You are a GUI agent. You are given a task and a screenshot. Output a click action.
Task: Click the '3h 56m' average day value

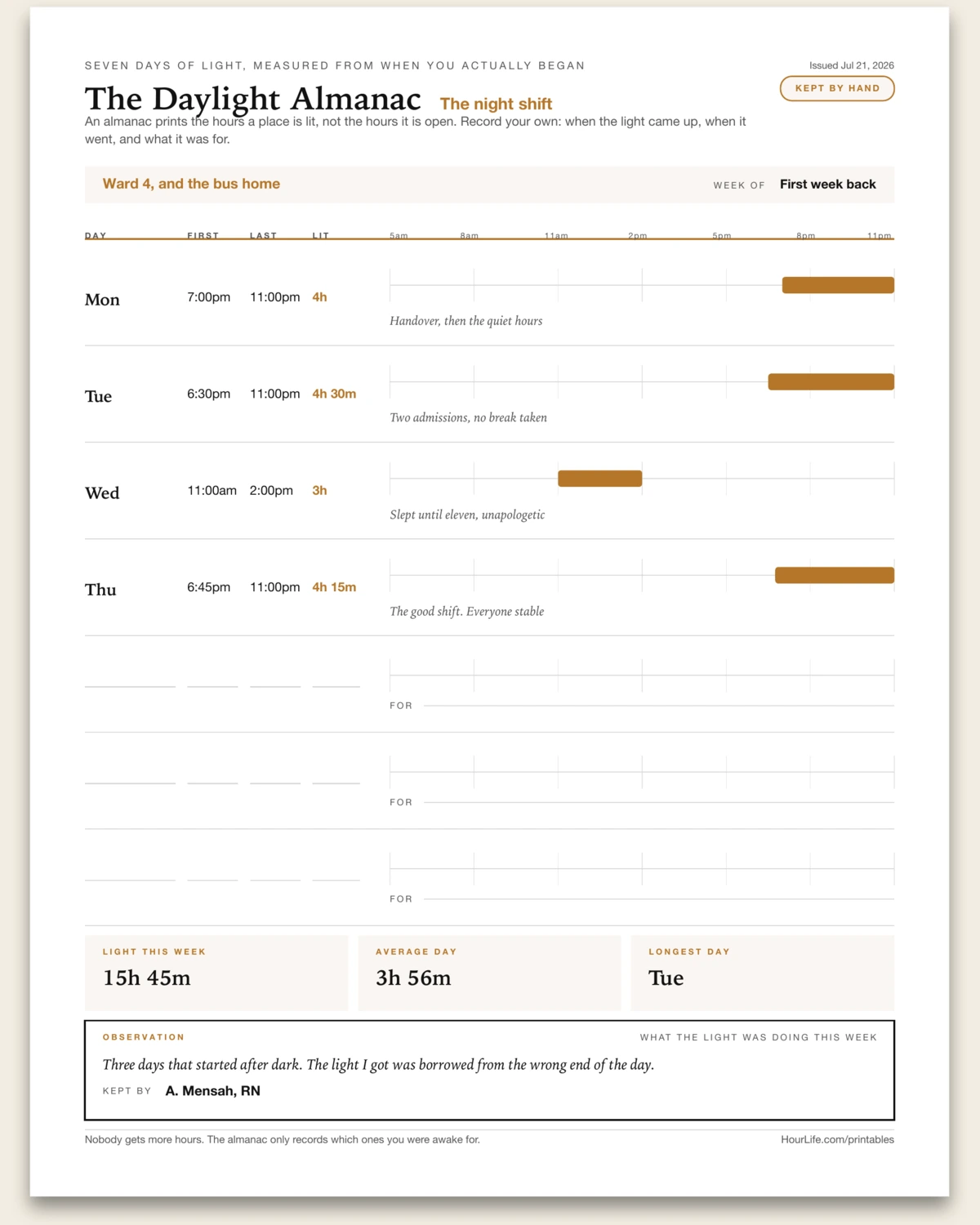413,978
